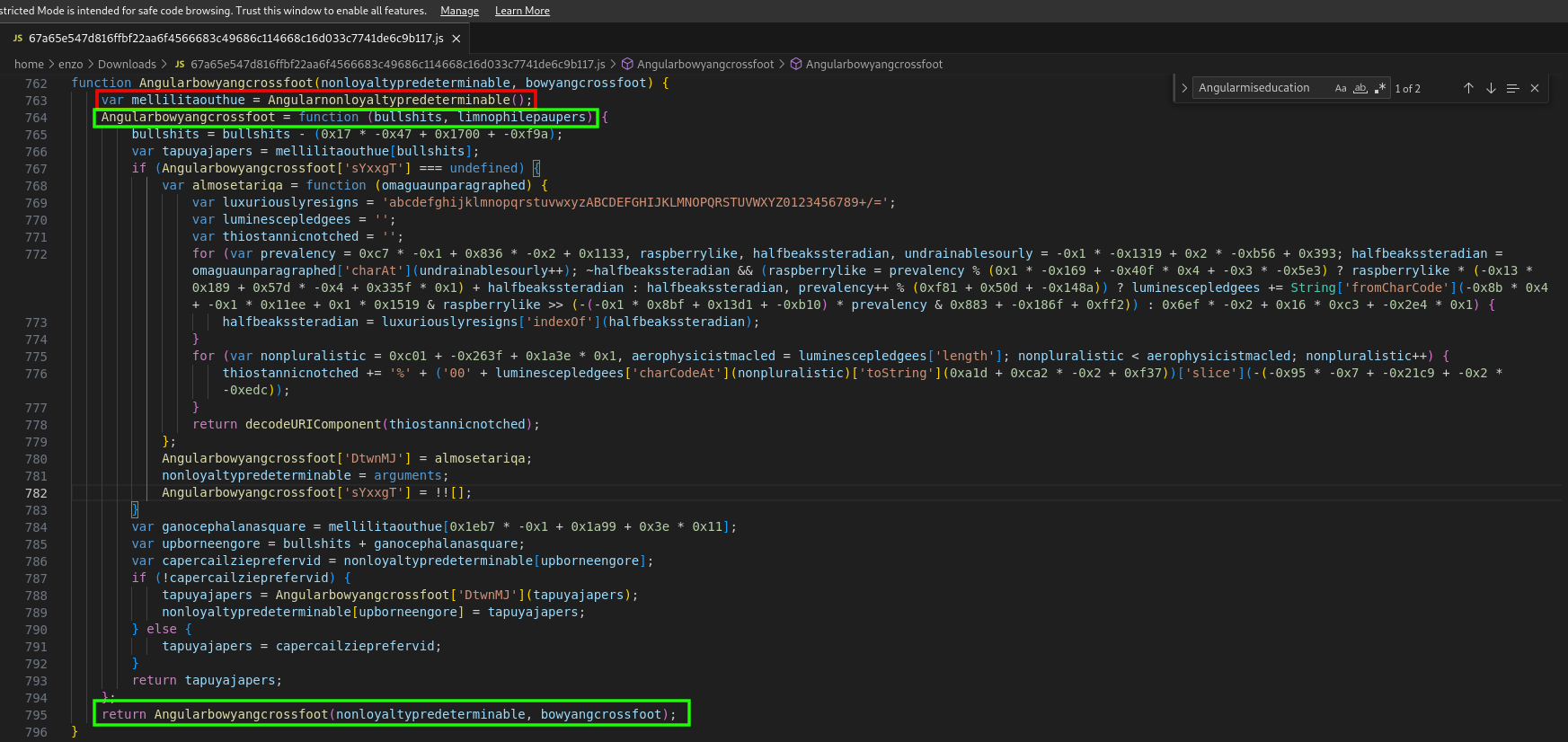Toggle Use Regular Expression option

coord(1380,88)
